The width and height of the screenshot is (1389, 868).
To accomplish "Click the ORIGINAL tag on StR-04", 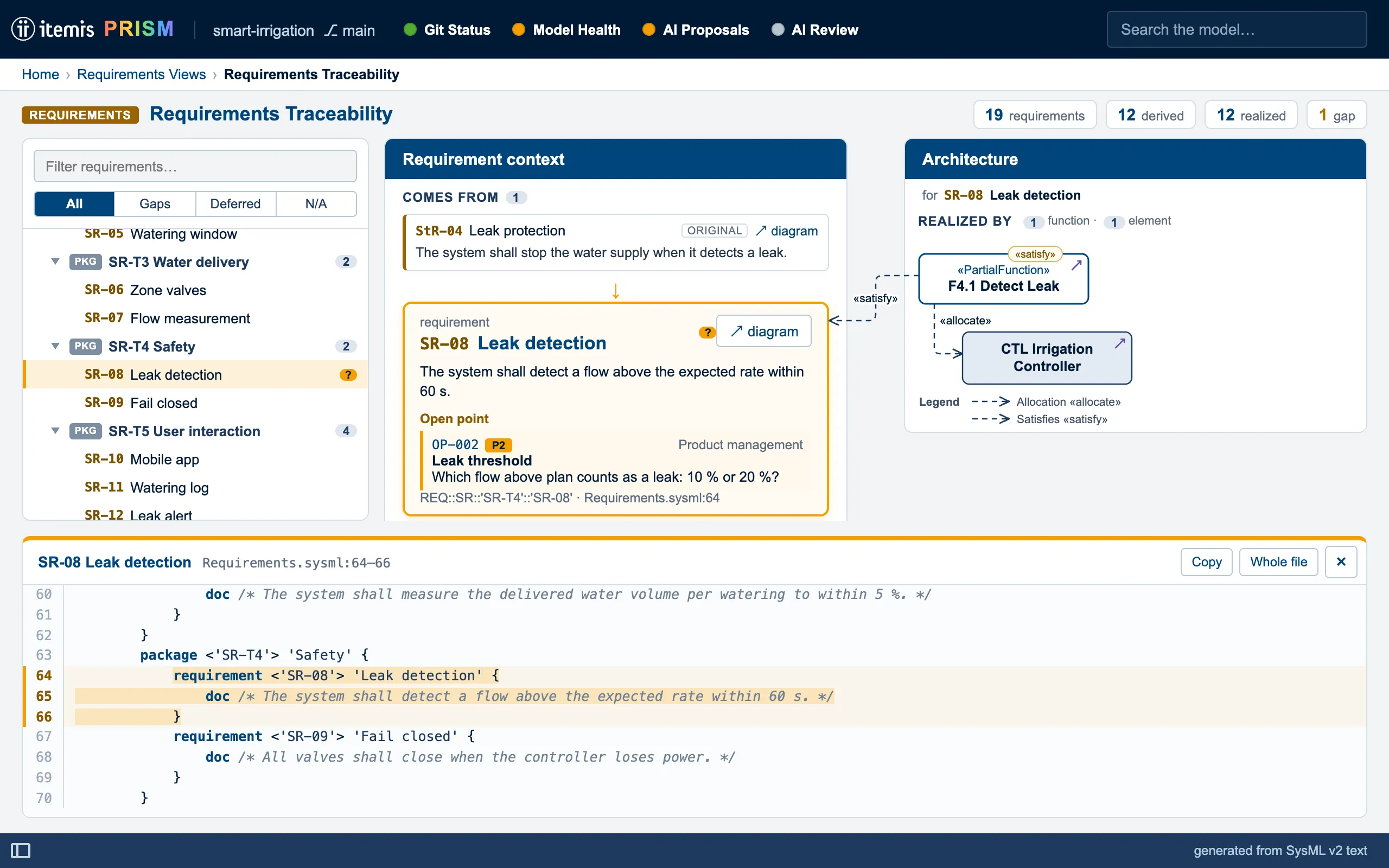I will point(714,231).
